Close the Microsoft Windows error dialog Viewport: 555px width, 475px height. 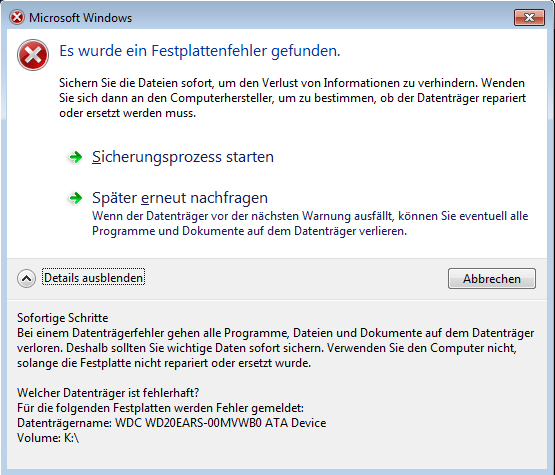coord(529,17)
